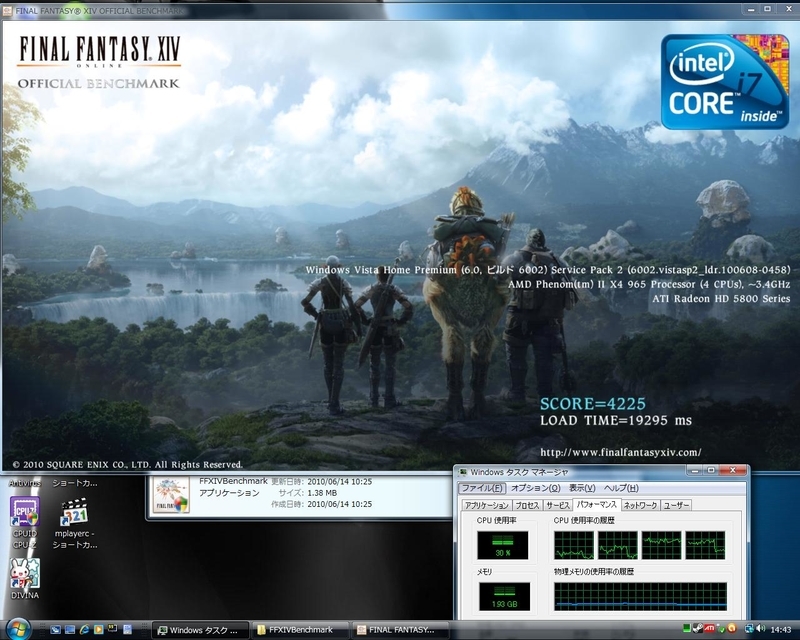This screenshot has width=800, height=640.
Task: Click Task Manager green tray icon
Action: coord(687,628)
